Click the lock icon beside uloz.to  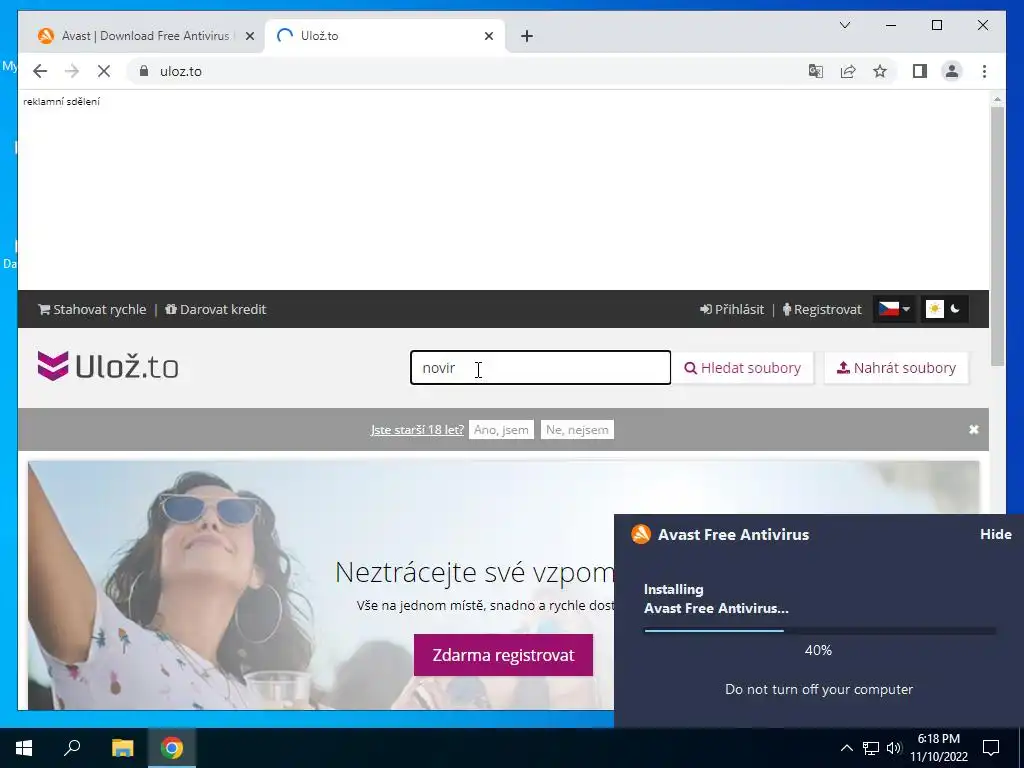point(144,71)
